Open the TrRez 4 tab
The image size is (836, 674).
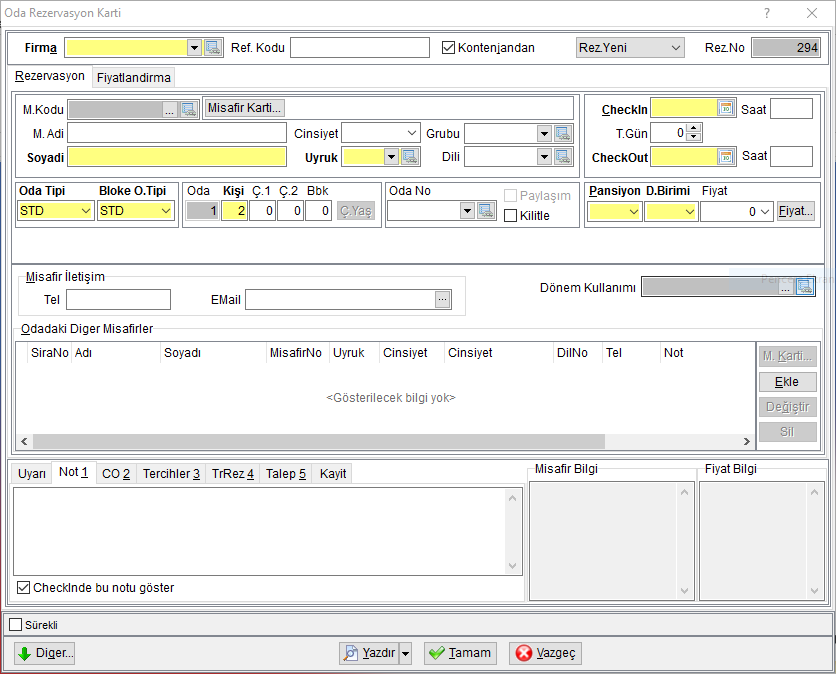pos(232,474)
